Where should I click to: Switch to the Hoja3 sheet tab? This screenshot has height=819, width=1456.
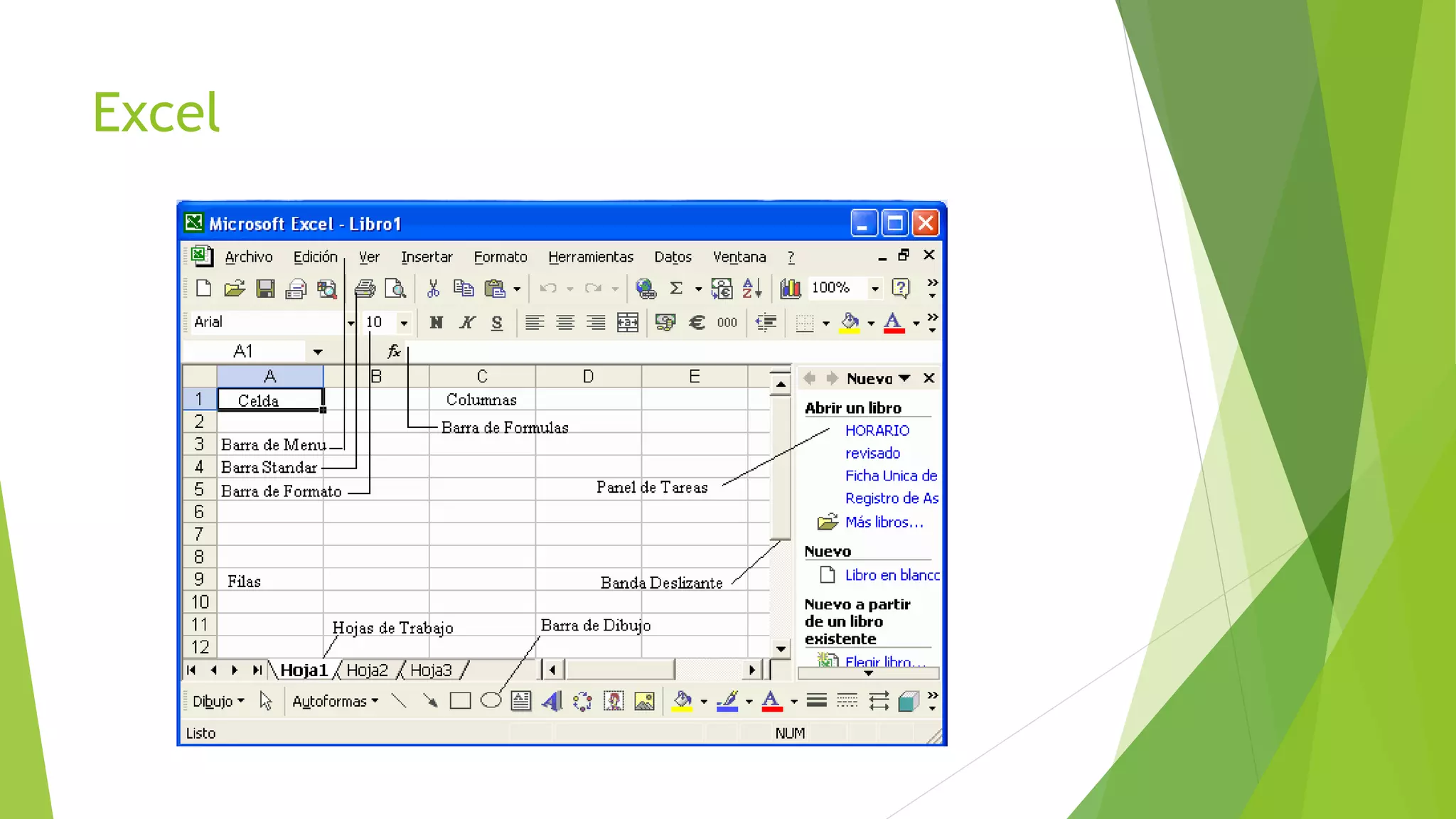coord(431,670)
